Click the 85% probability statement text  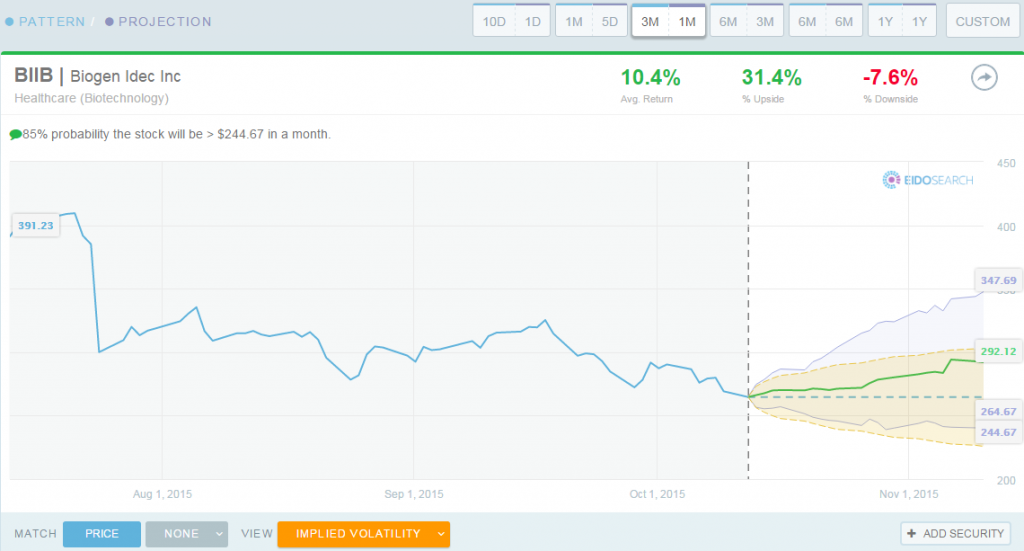point(176,134)
